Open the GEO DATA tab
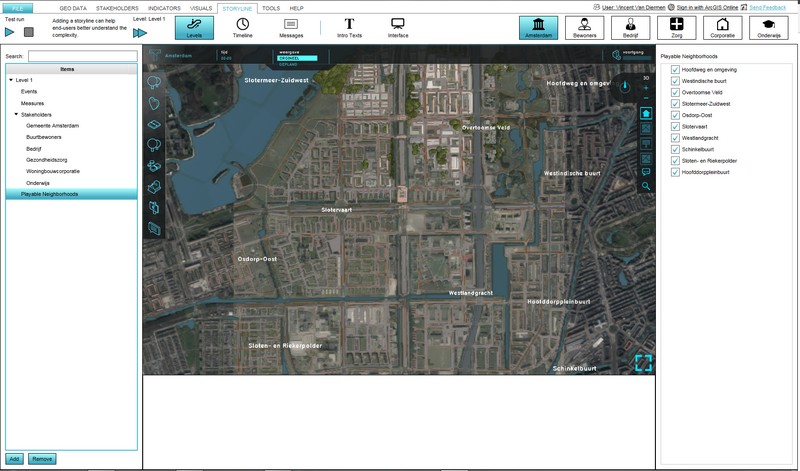The width and height of the screenshot is (800, 471). [73, 8]
